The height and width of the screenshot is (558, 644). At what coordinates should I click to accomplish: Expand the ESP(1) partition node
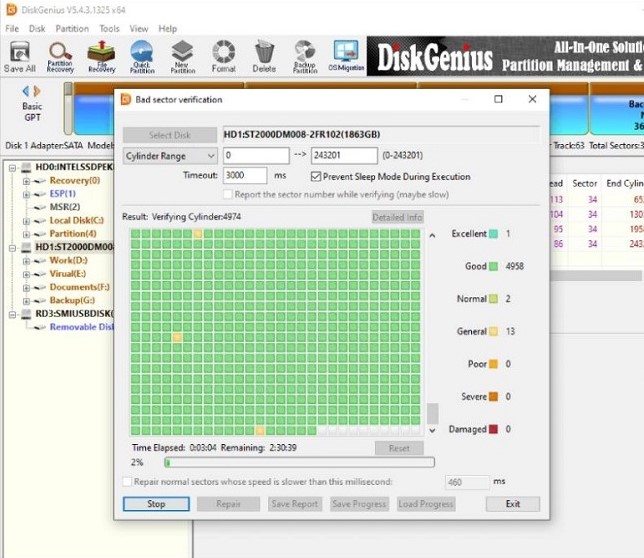point(26,194)
